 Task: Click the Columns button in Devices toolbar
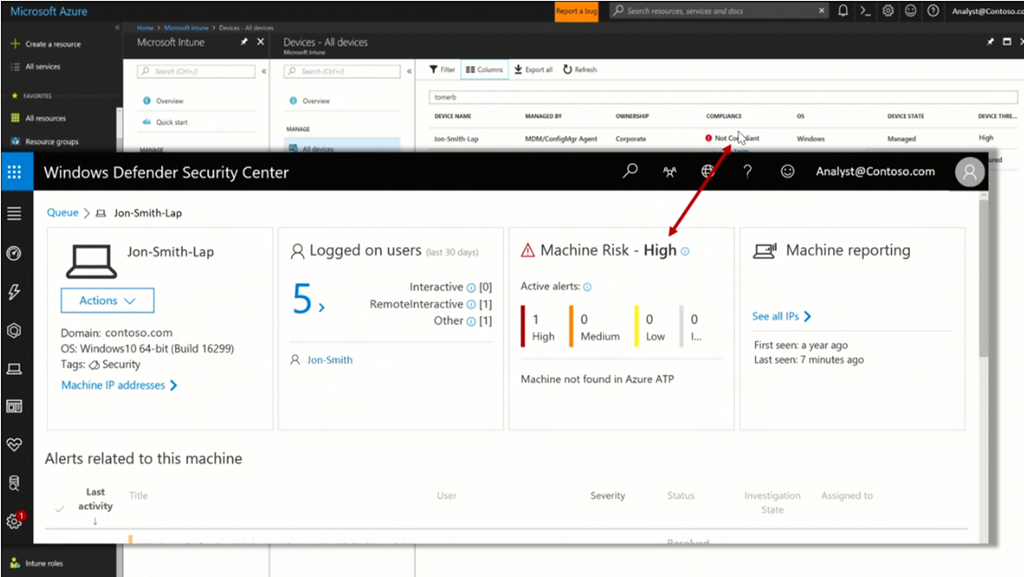485,69
